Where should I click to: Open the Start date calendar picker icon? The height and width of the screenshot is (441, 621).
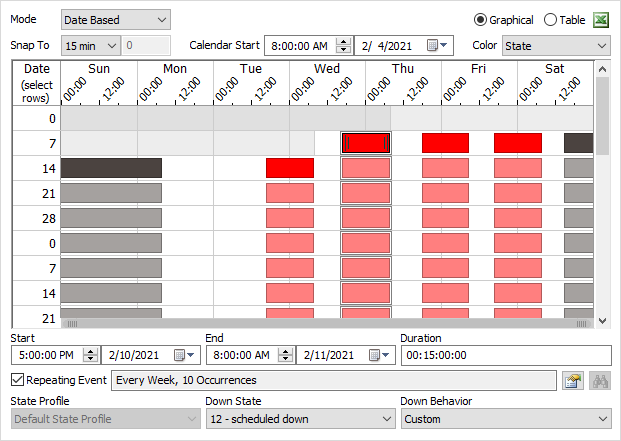click(184, 355)
